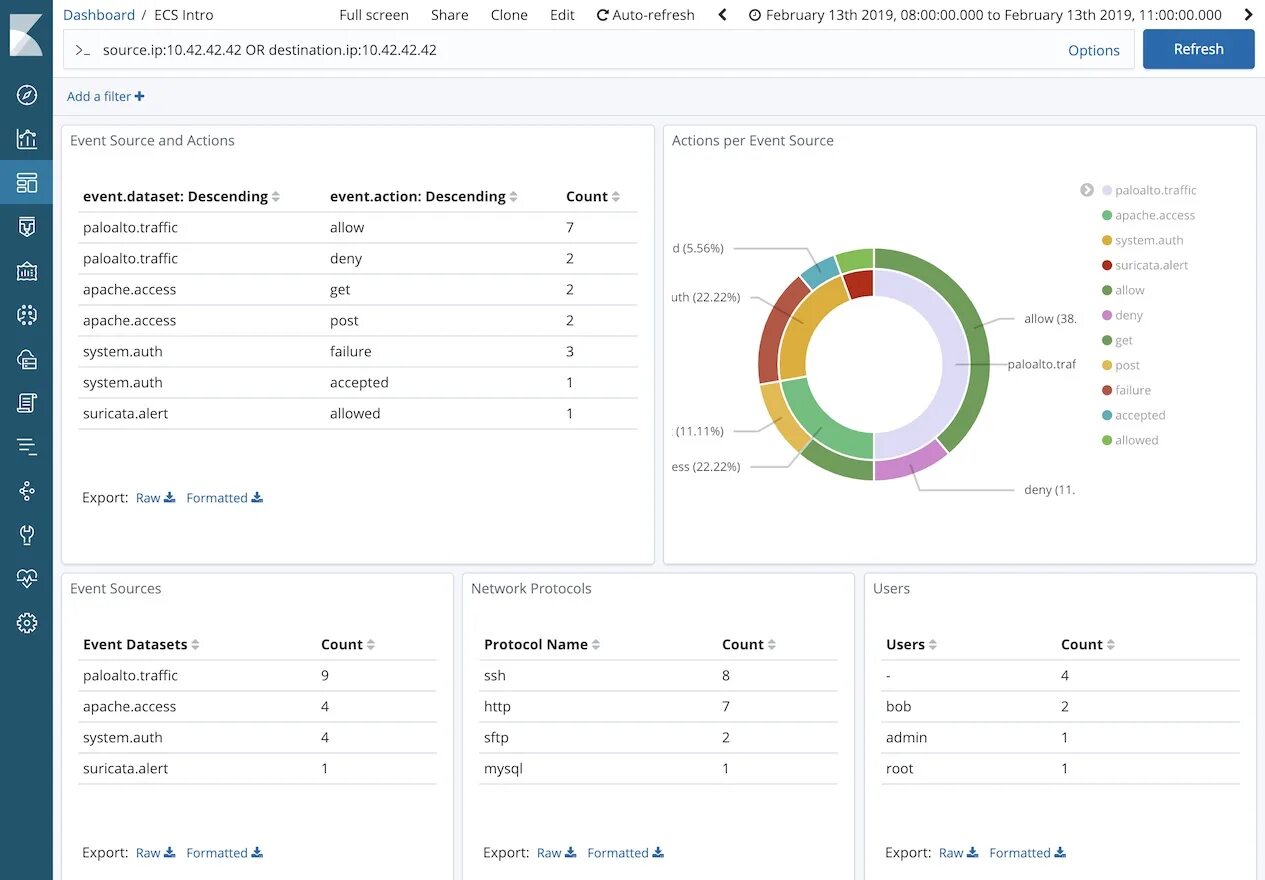
Task: Collapse the legend with the arrow toggle
Action: 1087,190
